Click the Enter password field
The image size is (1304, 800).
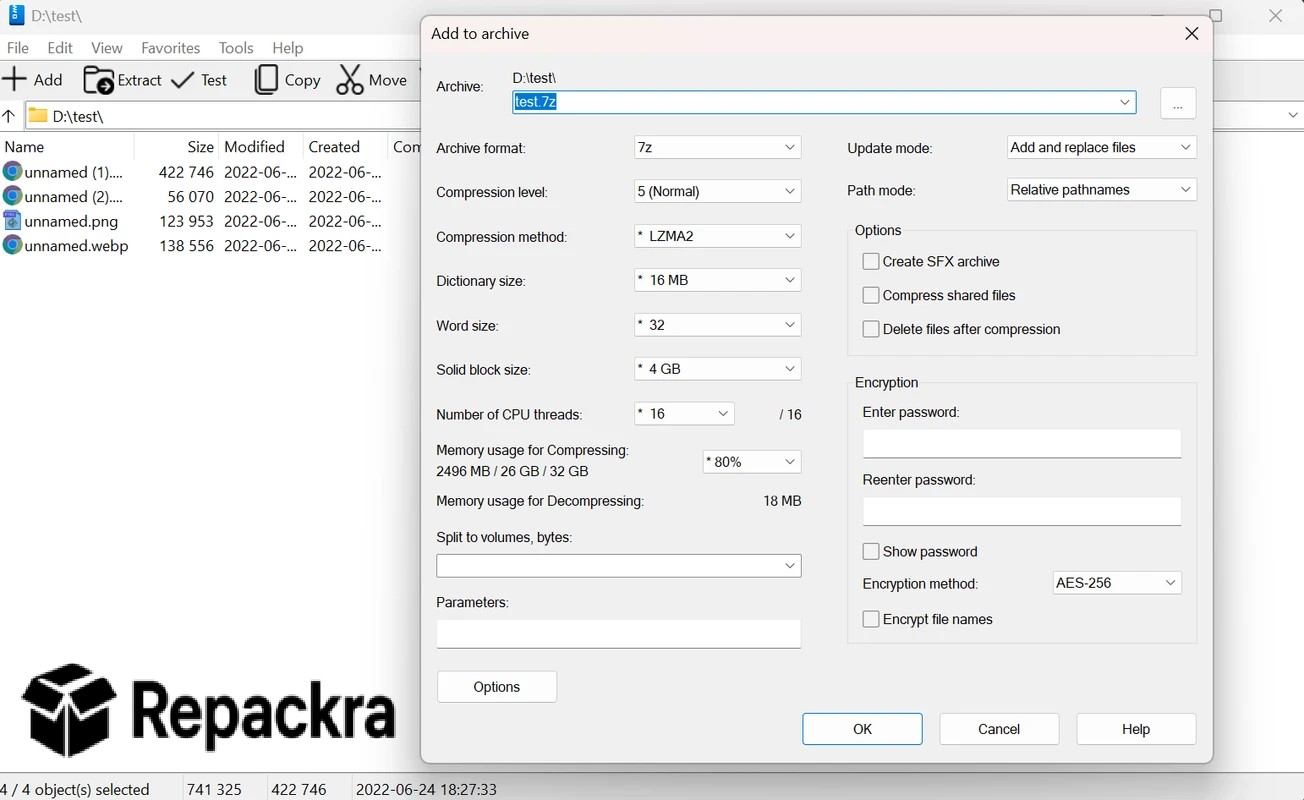click(1022, 444)
